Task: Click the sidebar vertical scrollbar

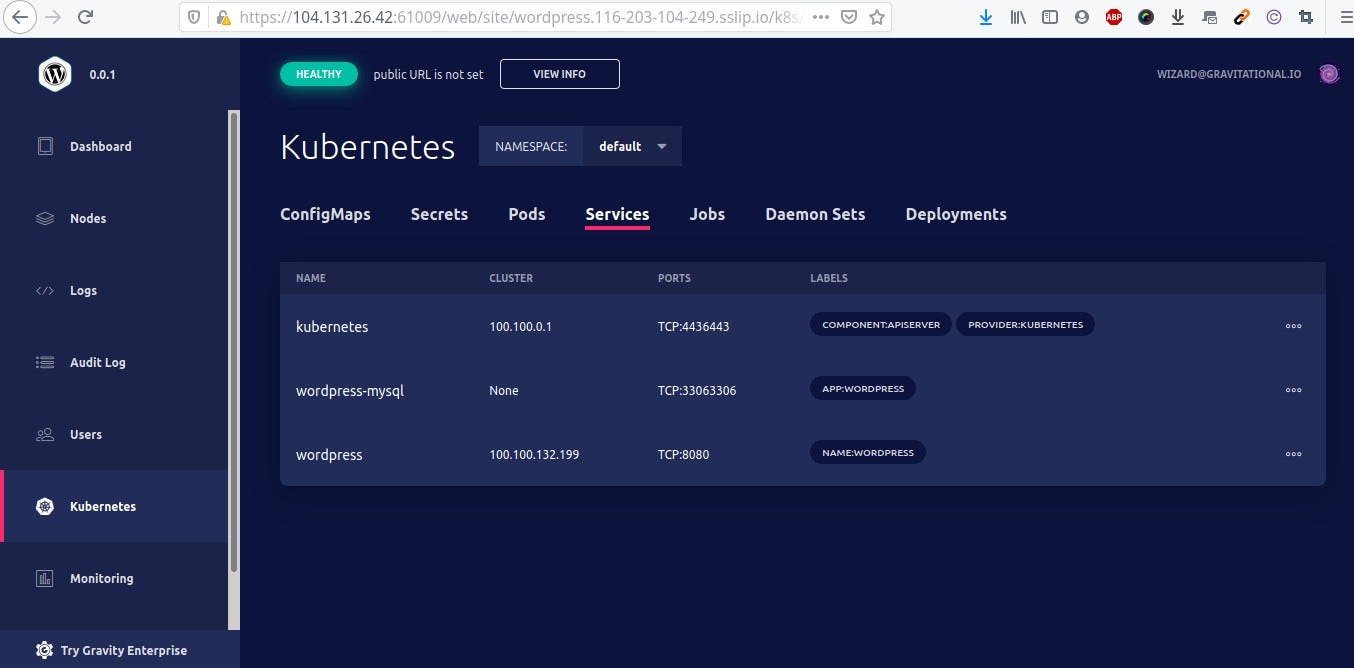Action: 234,340
